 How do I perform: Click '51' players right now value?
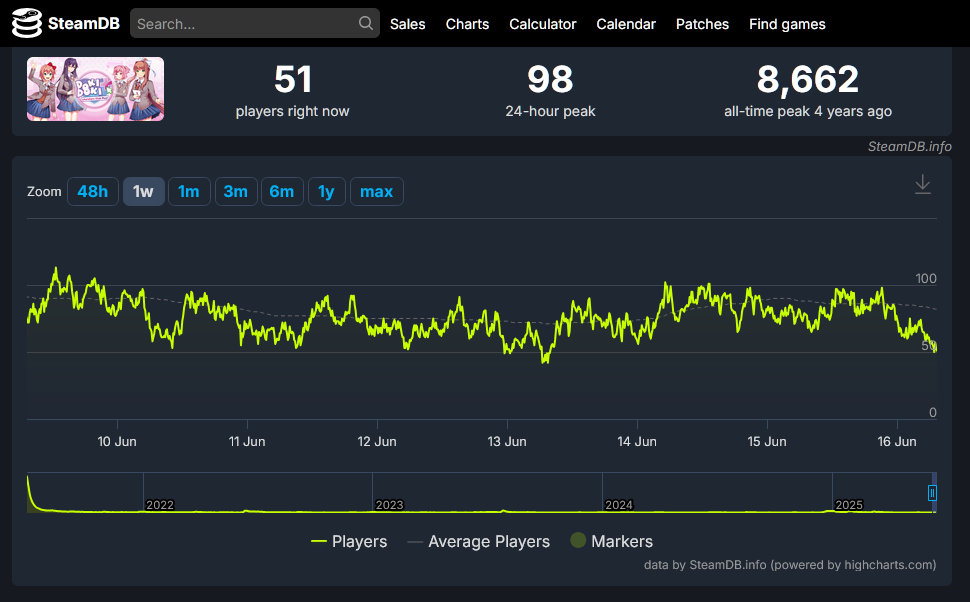(293, 80)
